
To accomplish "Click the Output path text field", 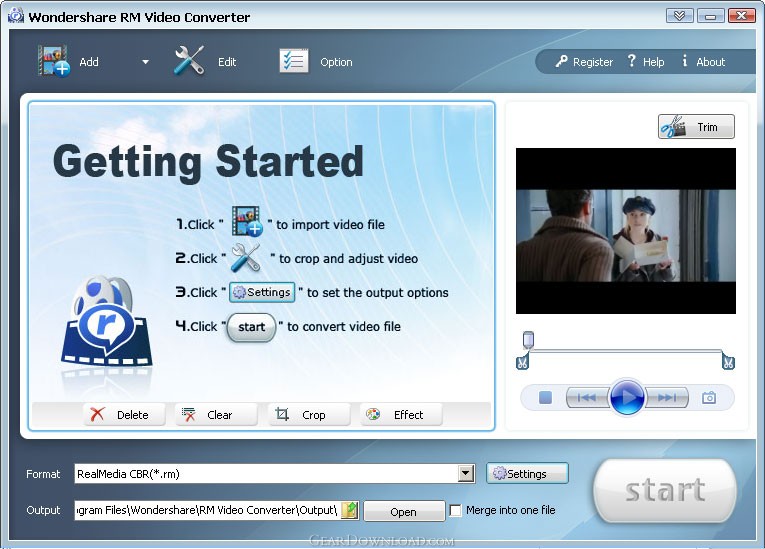I will point(207,510).
